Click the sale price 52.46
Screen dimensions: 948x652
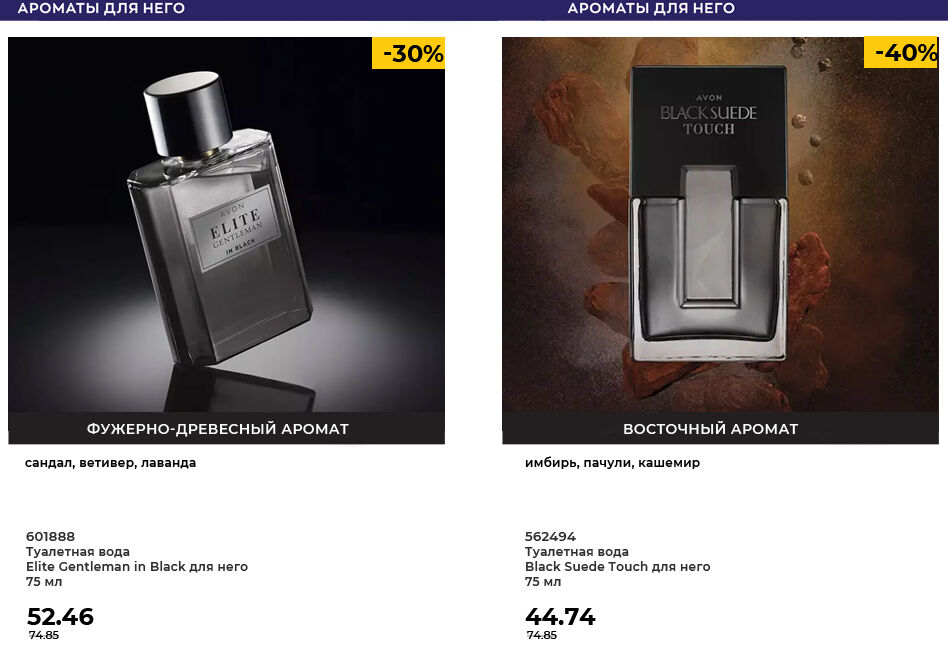point(60,617)
